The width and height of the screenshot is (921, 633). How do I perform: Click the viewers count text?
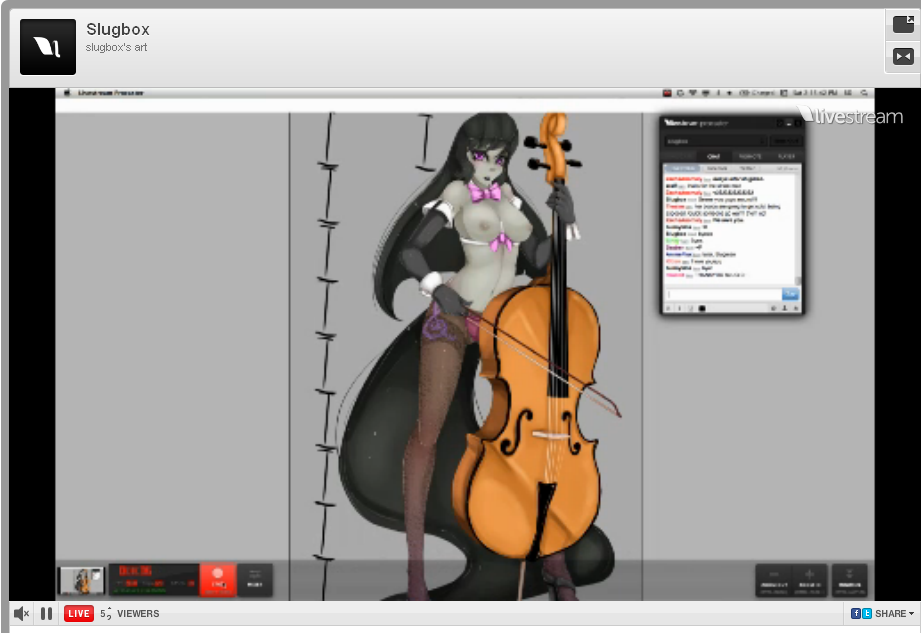pos(130,614)
